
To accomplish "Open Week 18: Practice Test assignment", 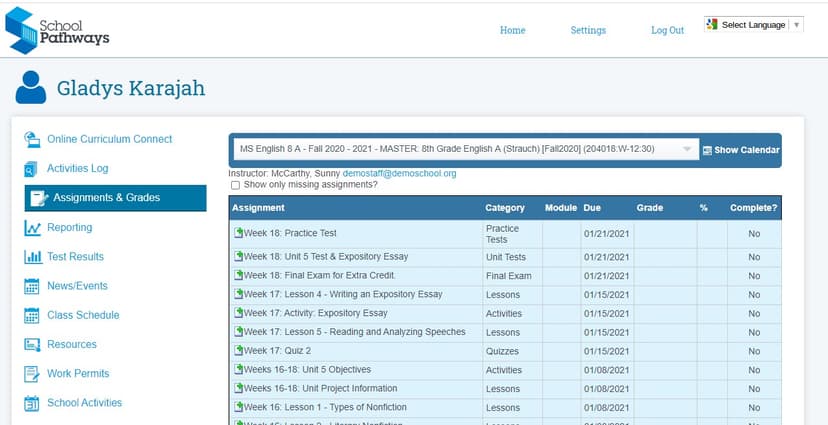I will [x=290, y=233].
